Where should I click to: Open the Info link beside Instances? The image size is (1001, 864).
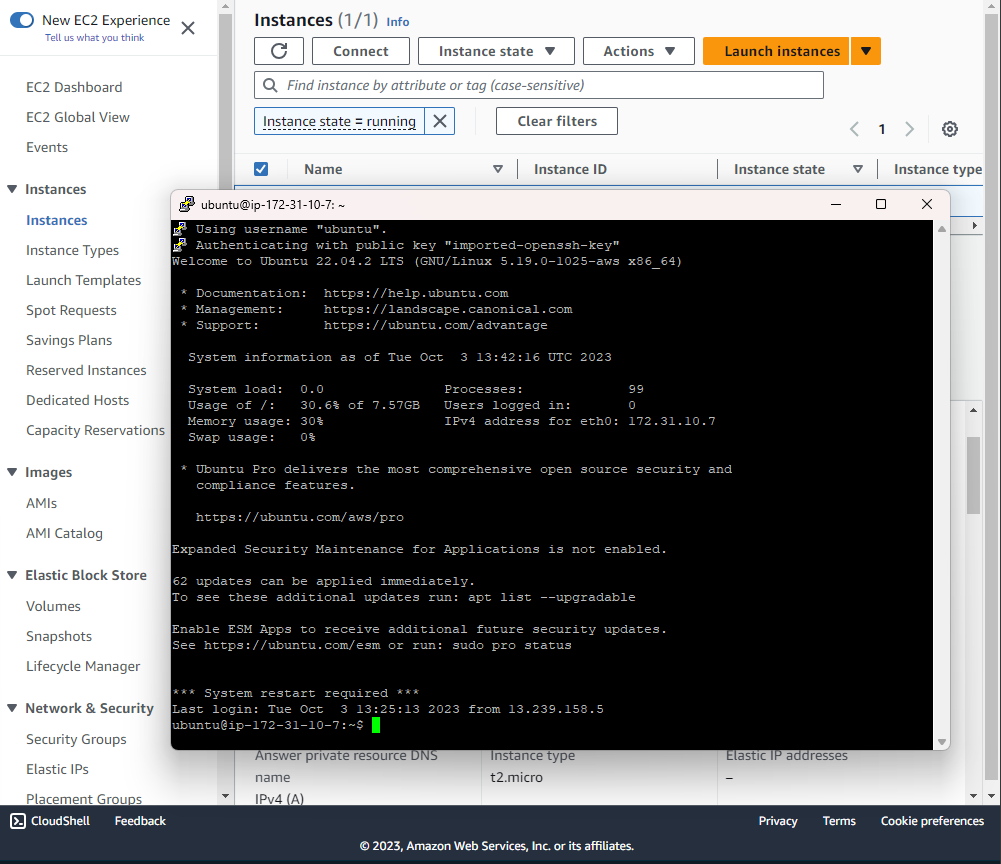[x=397, y=22]
